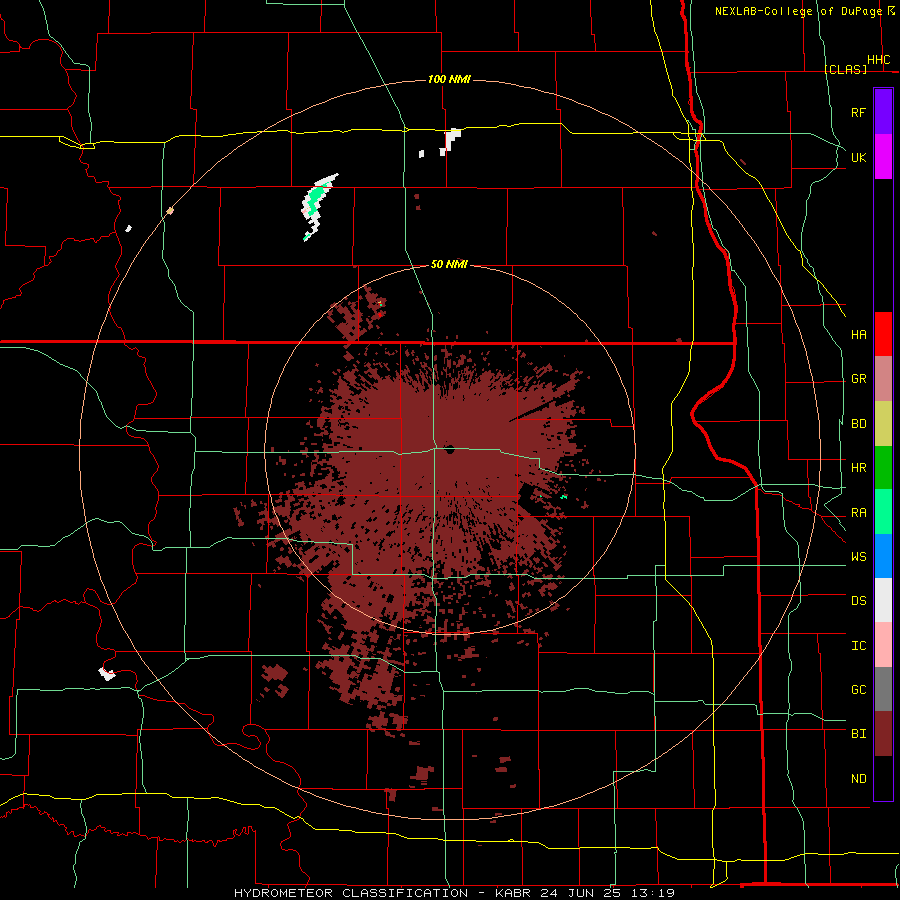Click the GR salmon legend swatch

(x=883, y=378)
